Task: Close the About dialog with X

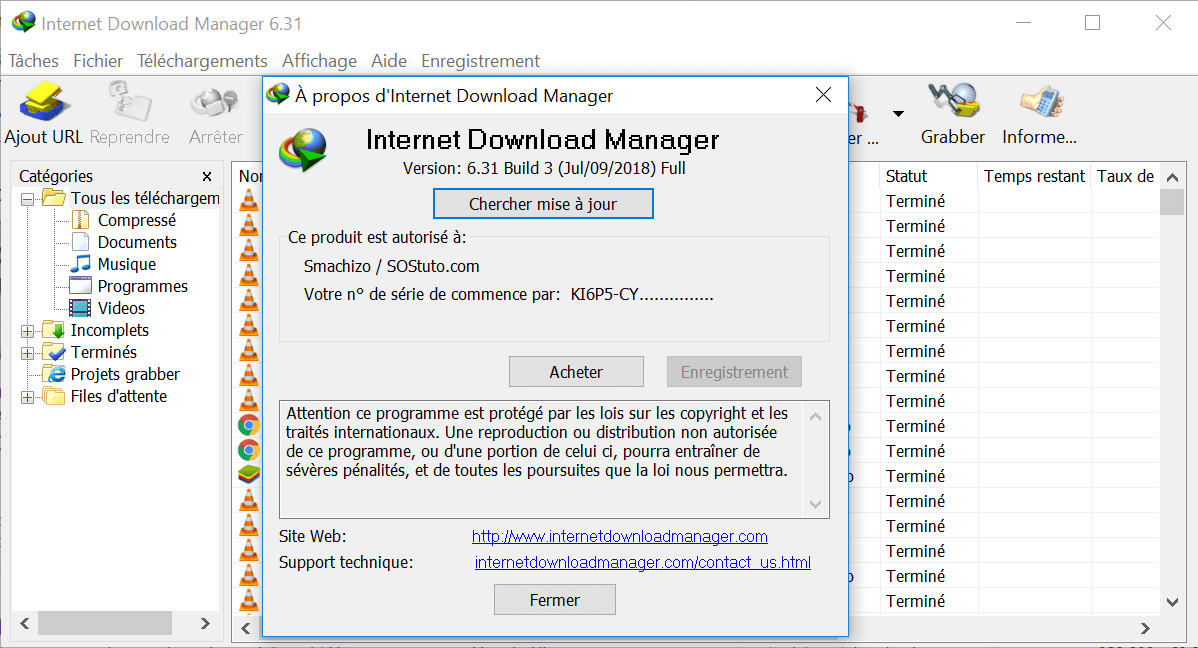Action: pyautogui.click(x=824, y=95)
